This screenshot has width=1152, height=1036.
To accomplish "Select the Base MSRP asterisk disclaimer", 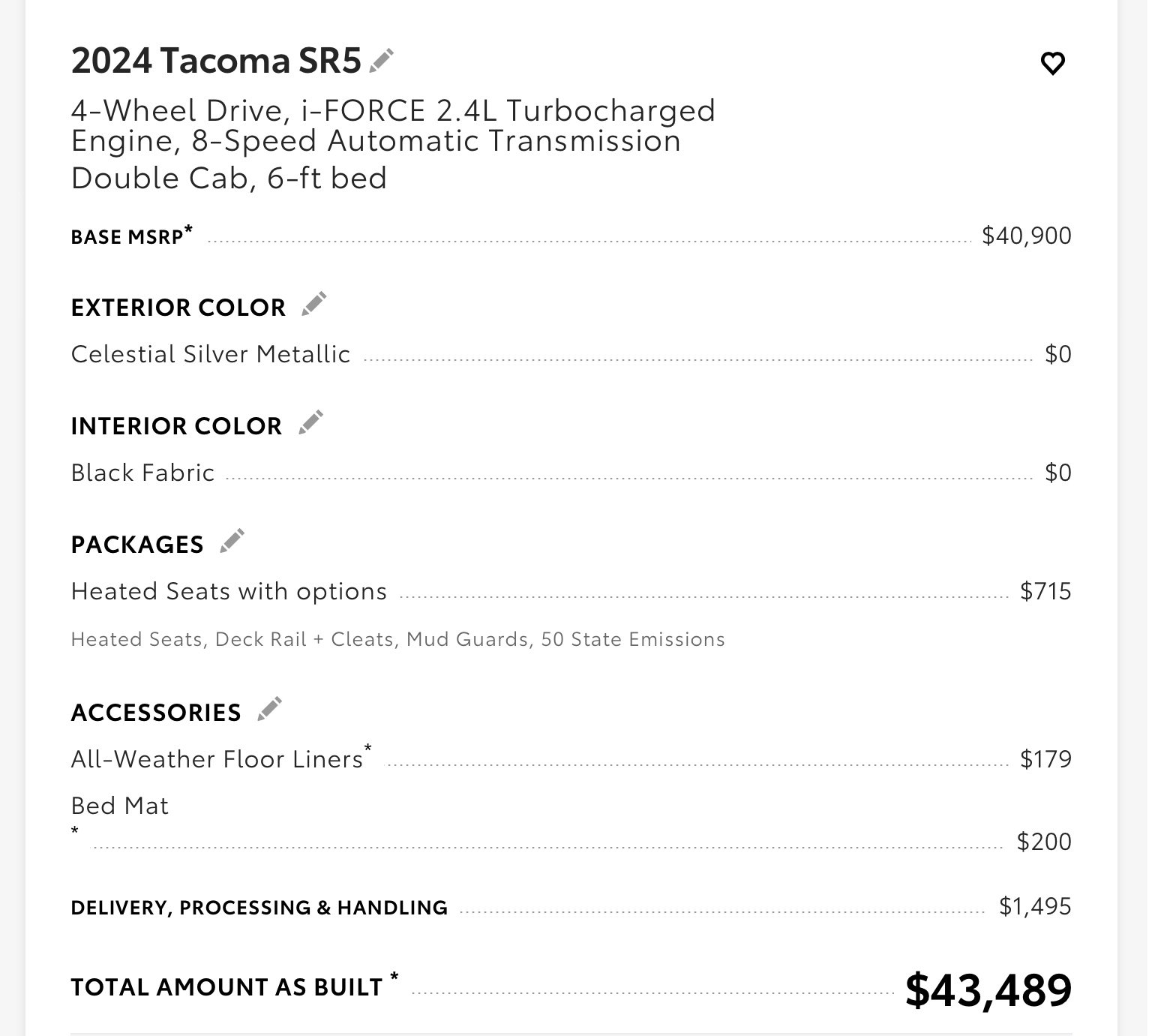I will [x=189, y=230].
